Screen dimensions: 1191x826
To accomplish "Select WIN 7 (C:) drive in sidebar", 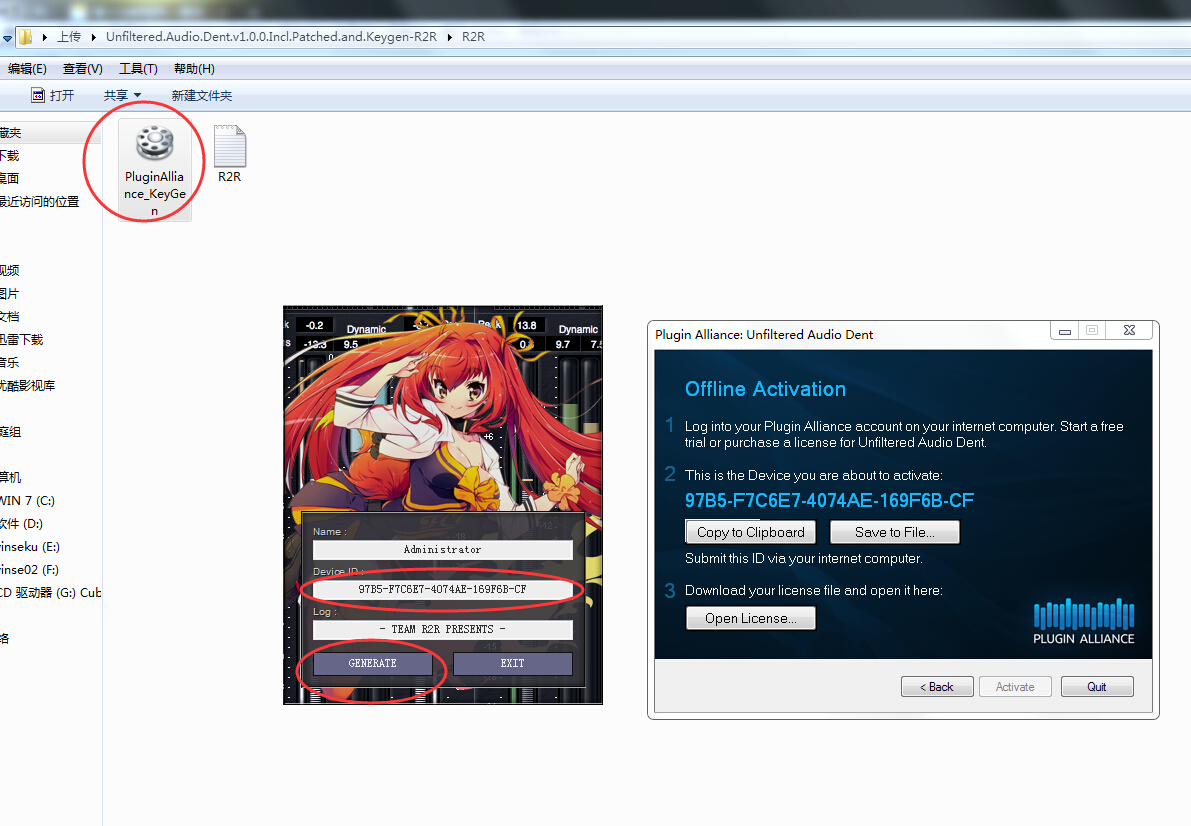I will [x=27, y=500].
